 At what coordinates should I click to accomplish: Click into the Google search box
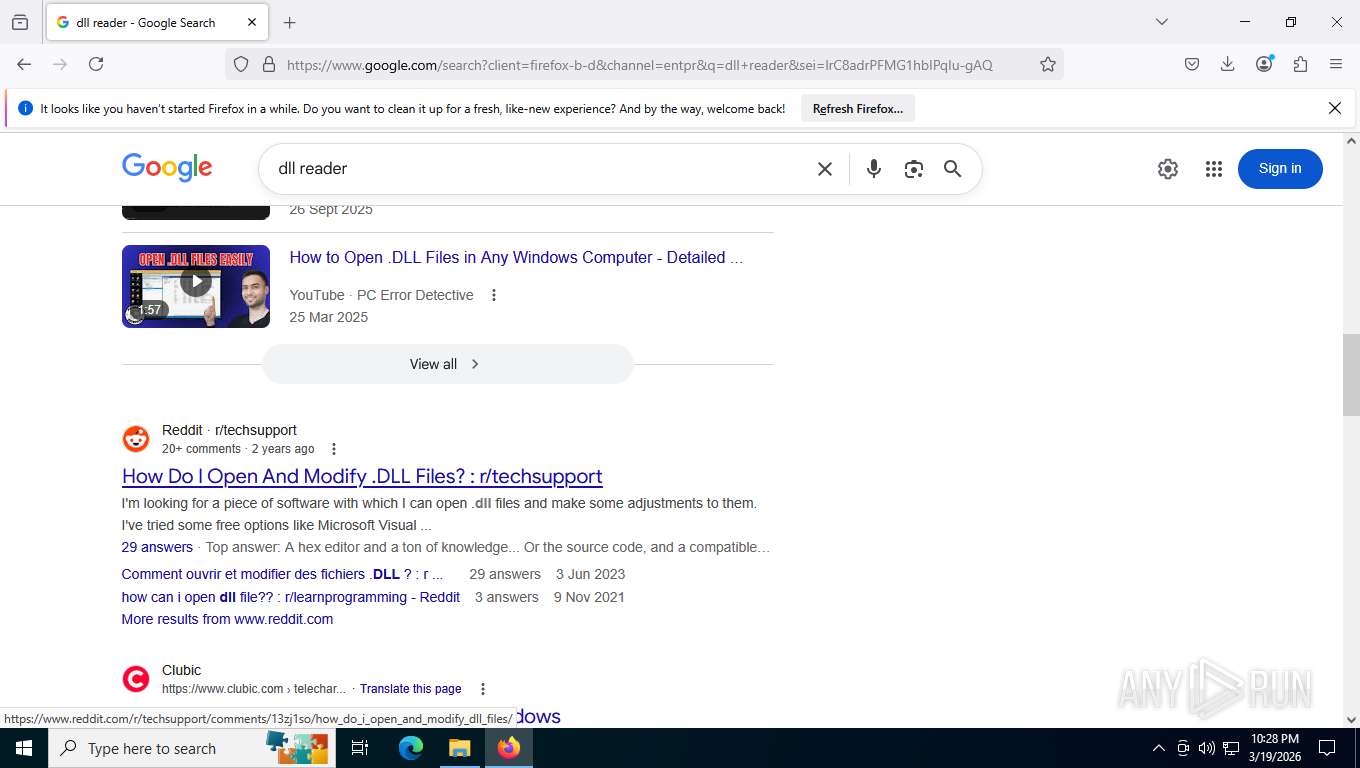(x=540, y=168)
